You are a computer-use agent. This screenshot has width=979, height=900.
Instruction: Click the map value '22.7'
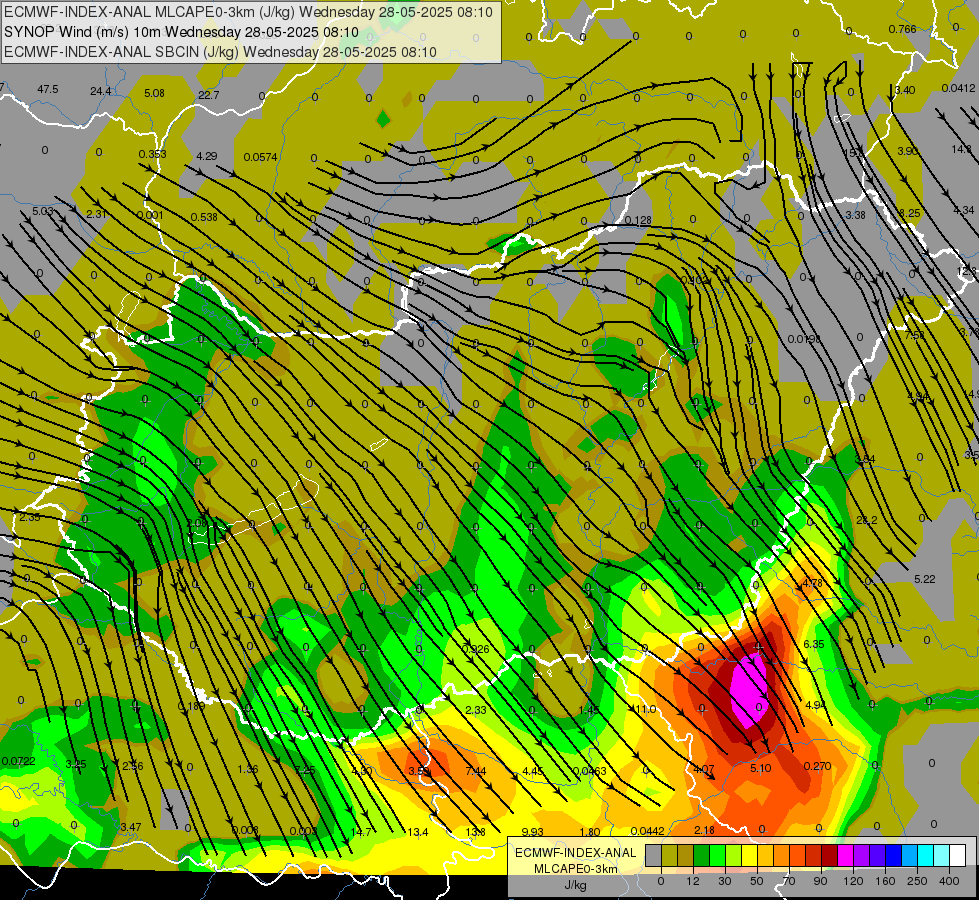point(209,95)
